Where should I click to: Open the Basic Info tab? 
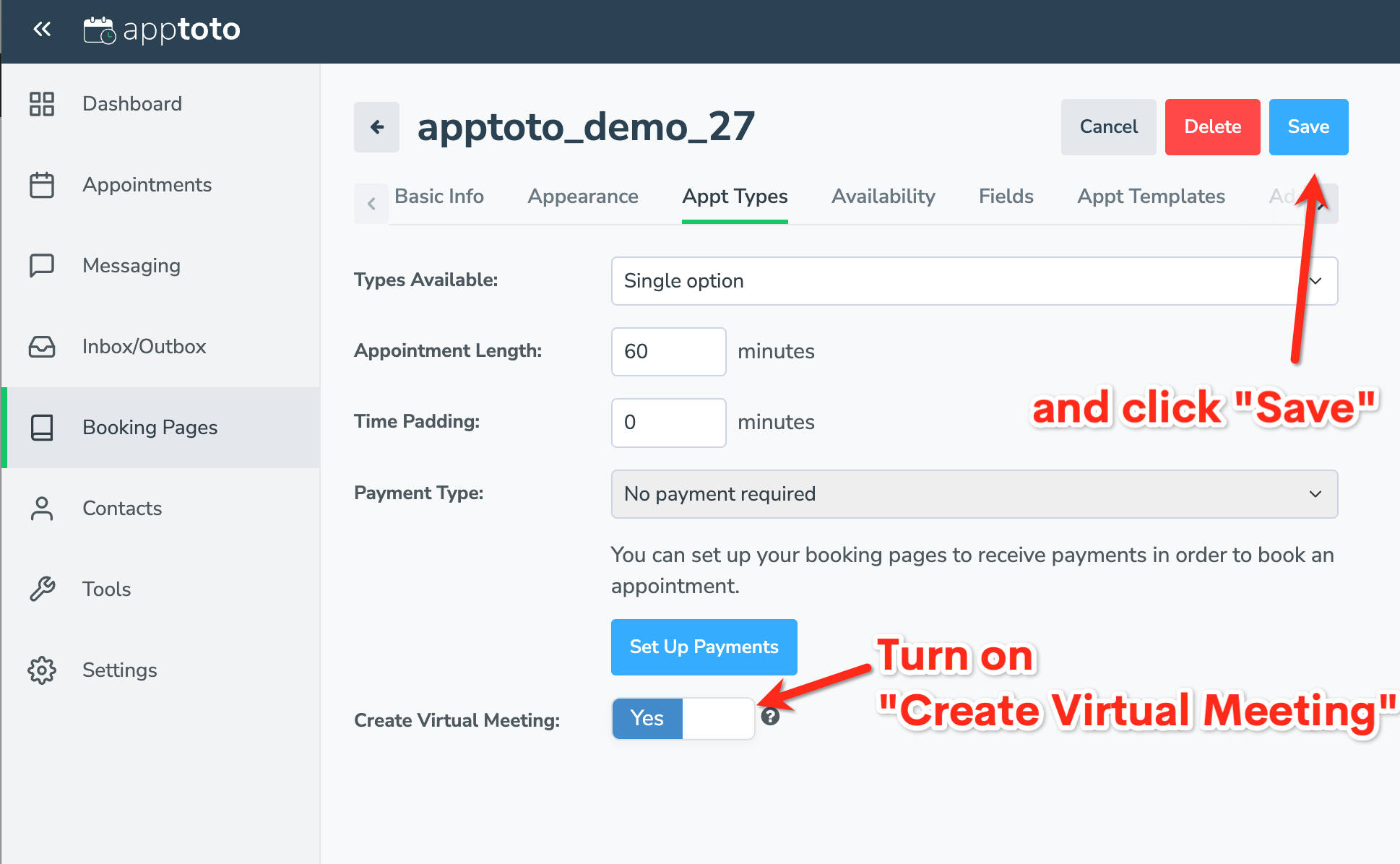(439, 196)
